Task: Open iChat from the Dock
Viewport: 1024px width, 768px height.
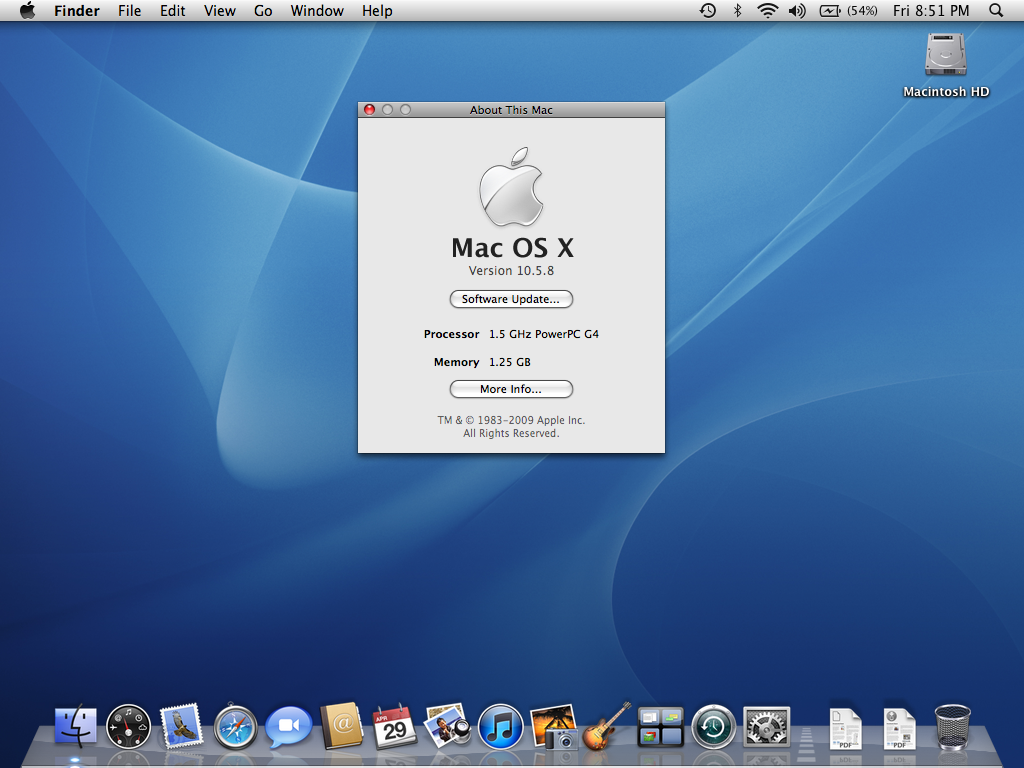Action: (288, 726)
